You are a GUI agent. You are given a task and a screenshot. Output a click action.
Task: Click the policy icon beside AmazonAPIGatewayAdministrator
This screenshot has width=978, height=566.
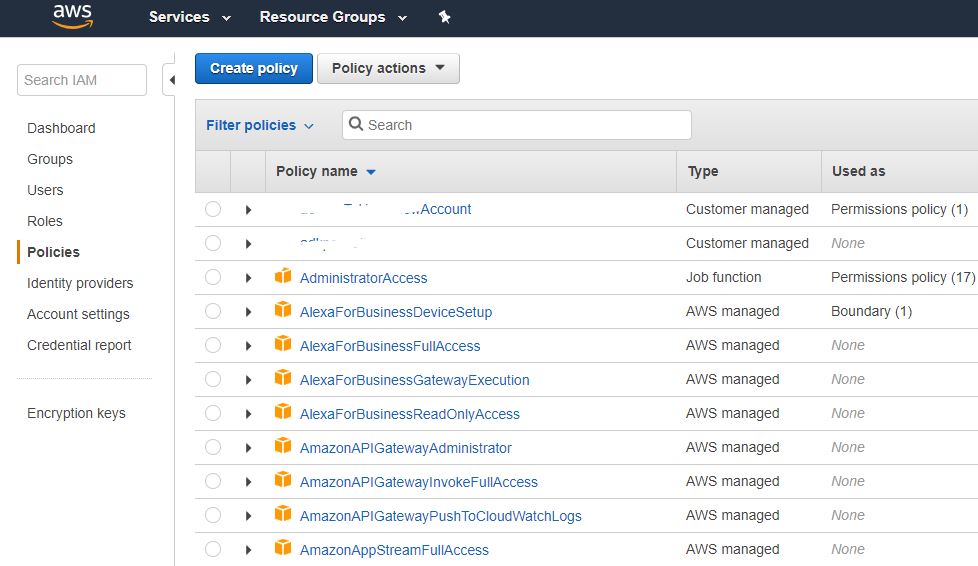pyautogui.click(x=283, y=446)
